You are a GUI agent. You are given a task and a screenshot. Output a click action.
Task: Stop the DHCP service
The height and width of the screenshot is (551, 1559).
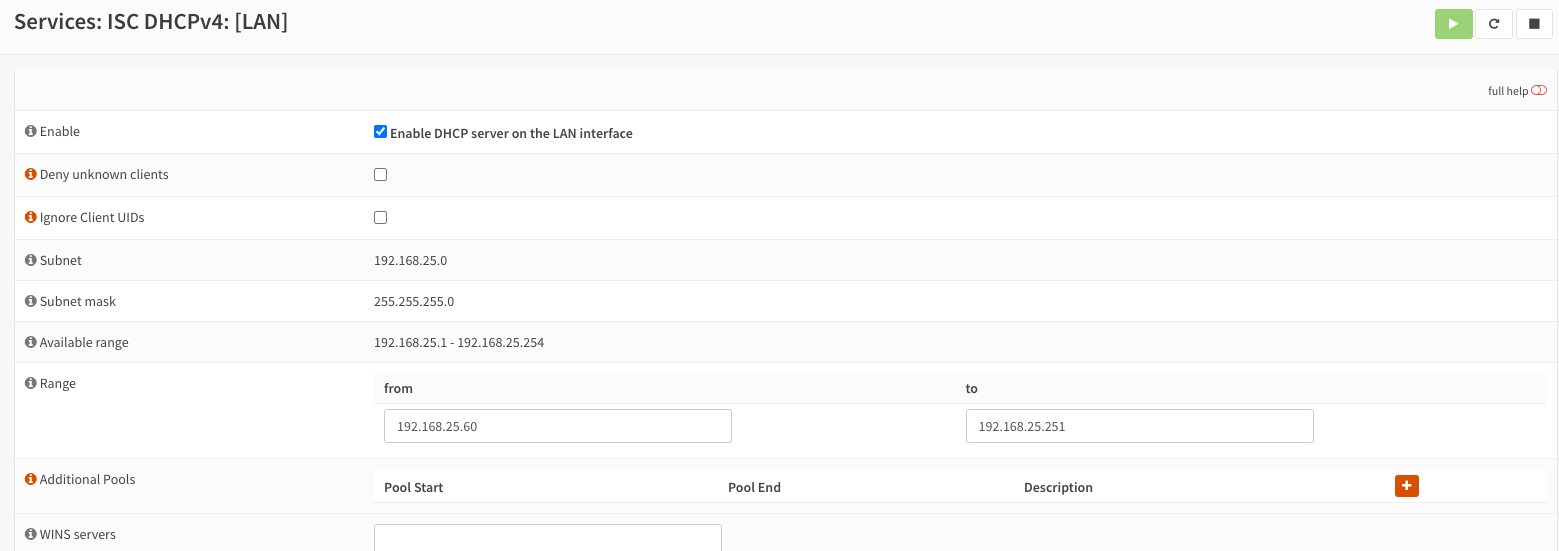click(x=1534, y=24)
